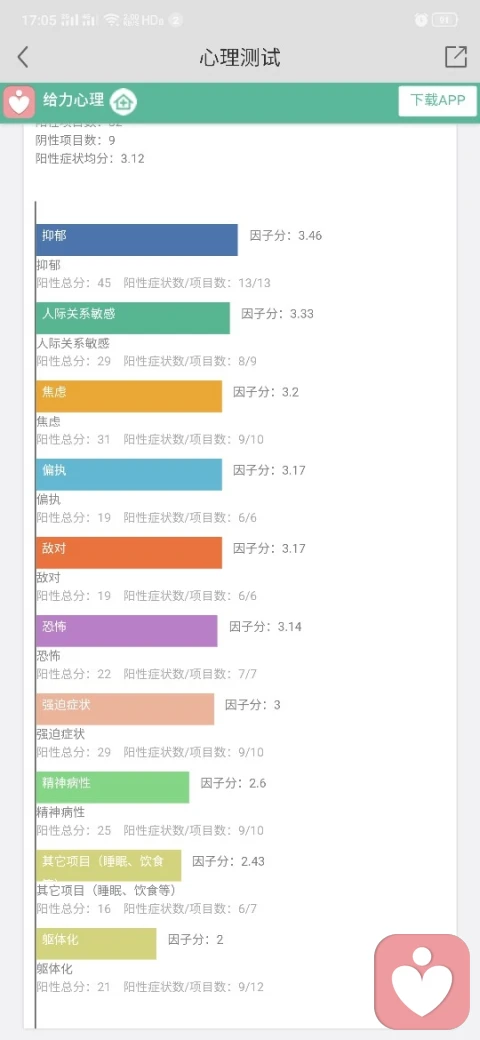
Task: Tap the light blue 偏执 bar
Action: click(129, 474)
